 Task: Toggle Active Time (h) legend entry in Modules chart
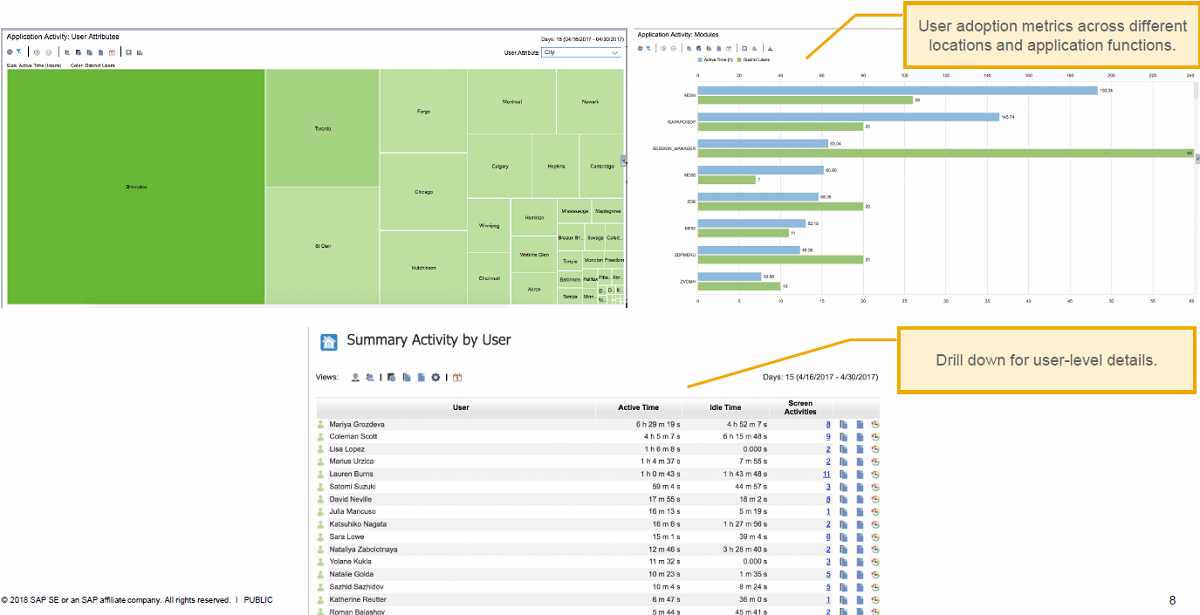(x=717, y=60)
